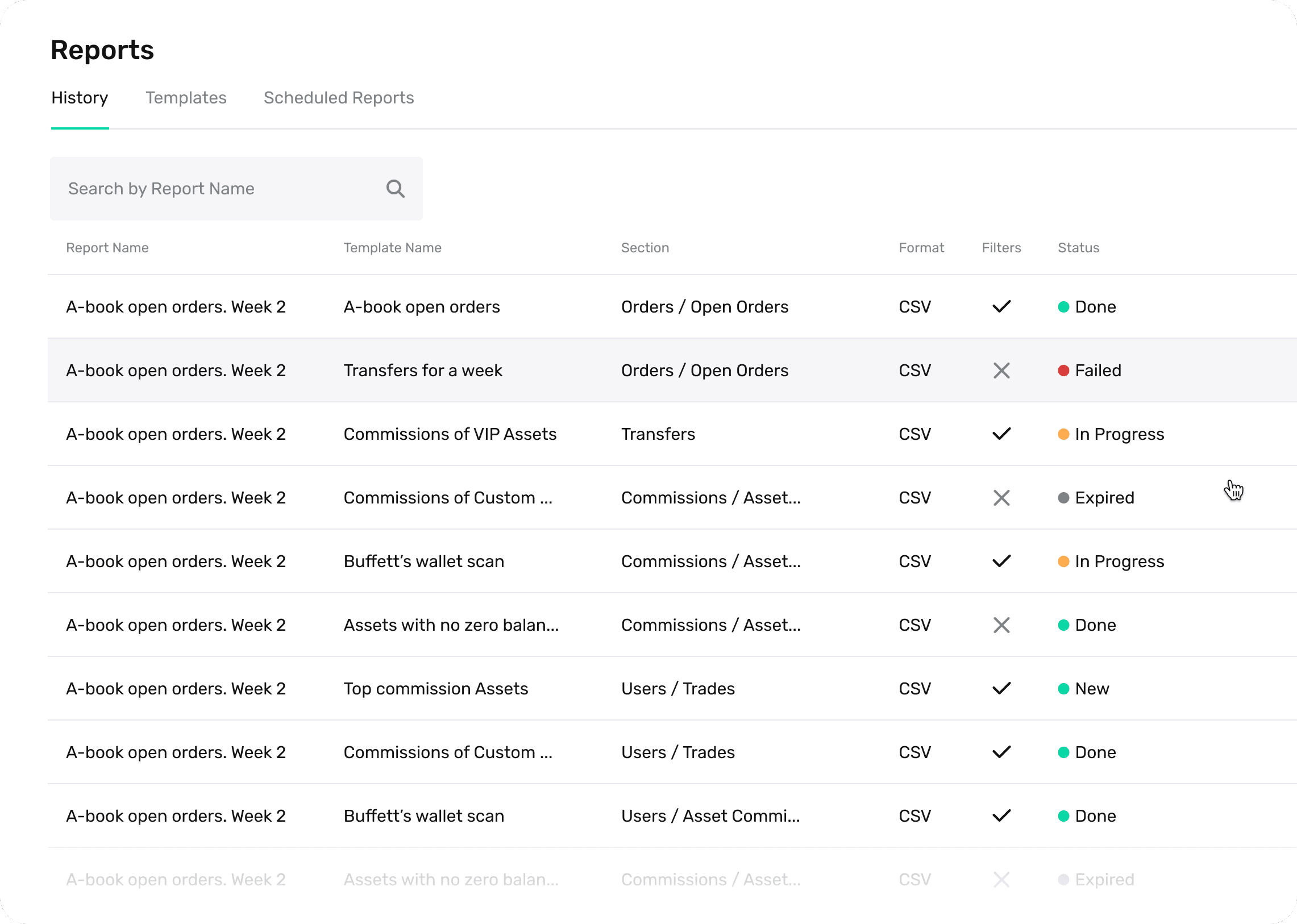The height and width of the screenshot is (924, 1297).
Task: Open the Transfers for a week row
Action: [422, 371]
